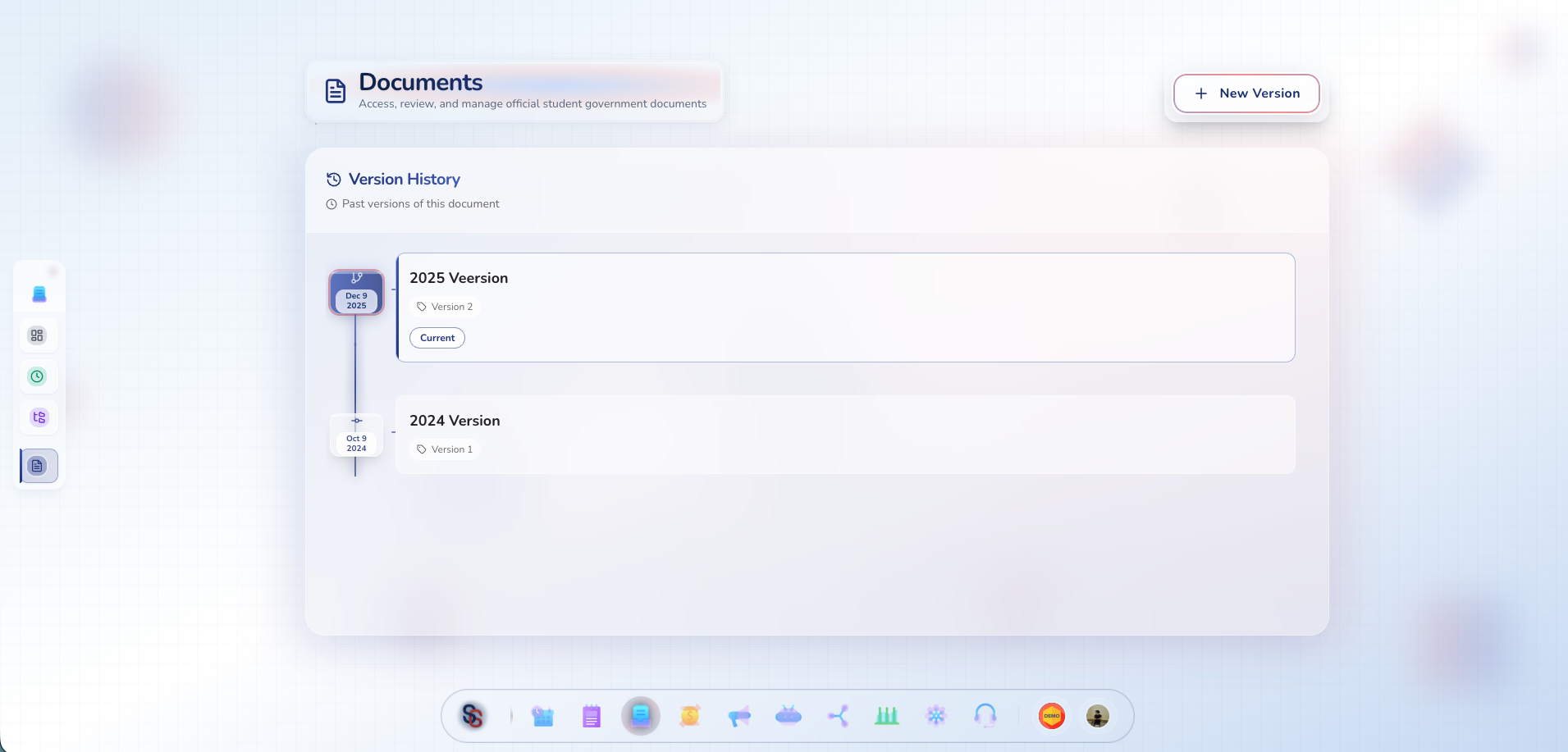Open the user profile avatar in dock
Screen dimensions: 1568x752
1097,716
